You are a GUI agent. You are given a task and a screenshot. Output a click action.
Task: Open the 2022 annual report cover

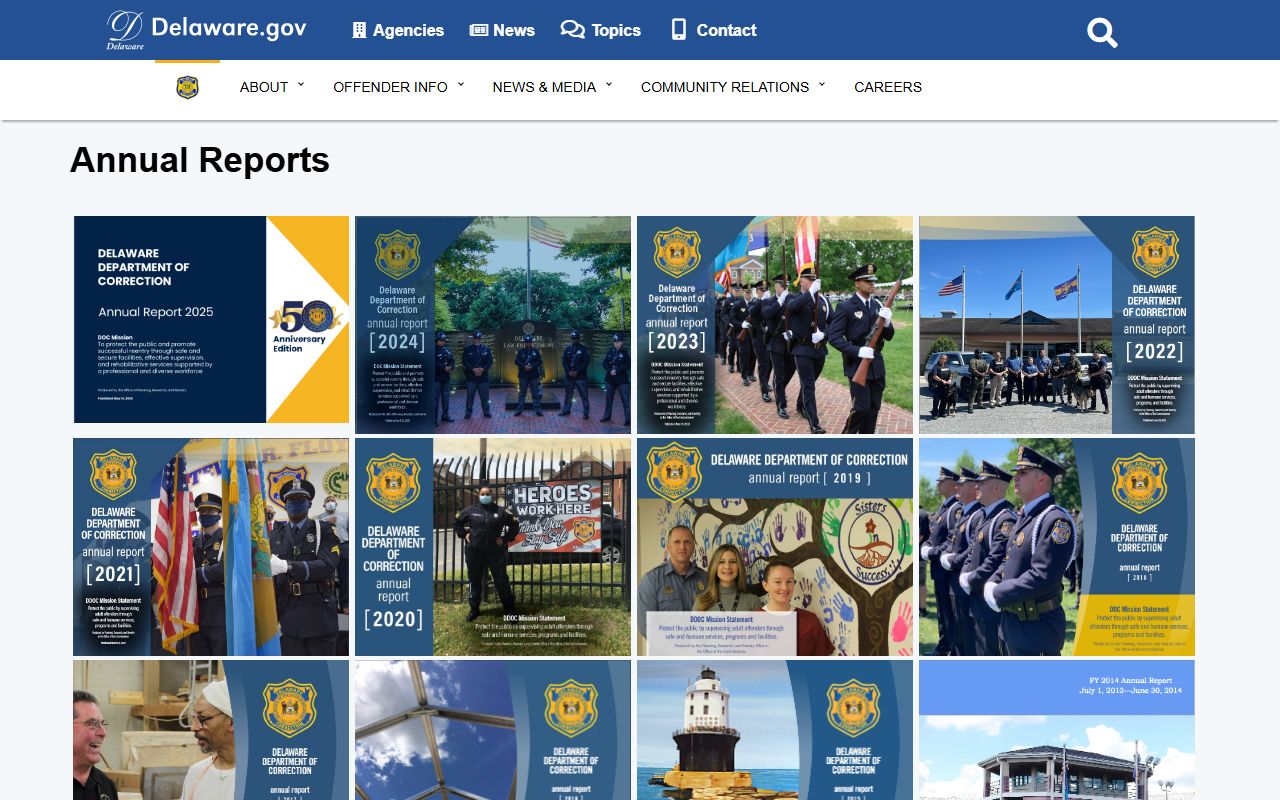(1057, 325)
